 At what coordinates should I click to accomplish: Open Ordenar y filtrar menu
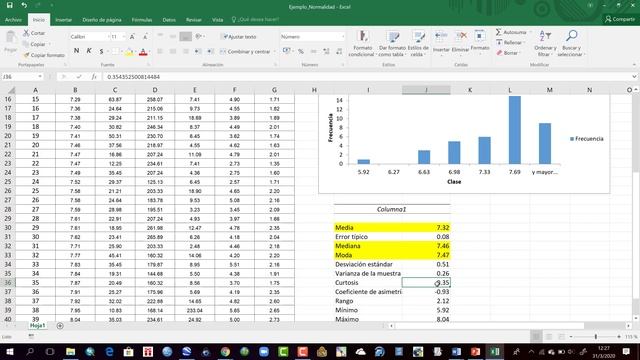tap(545, 43)
